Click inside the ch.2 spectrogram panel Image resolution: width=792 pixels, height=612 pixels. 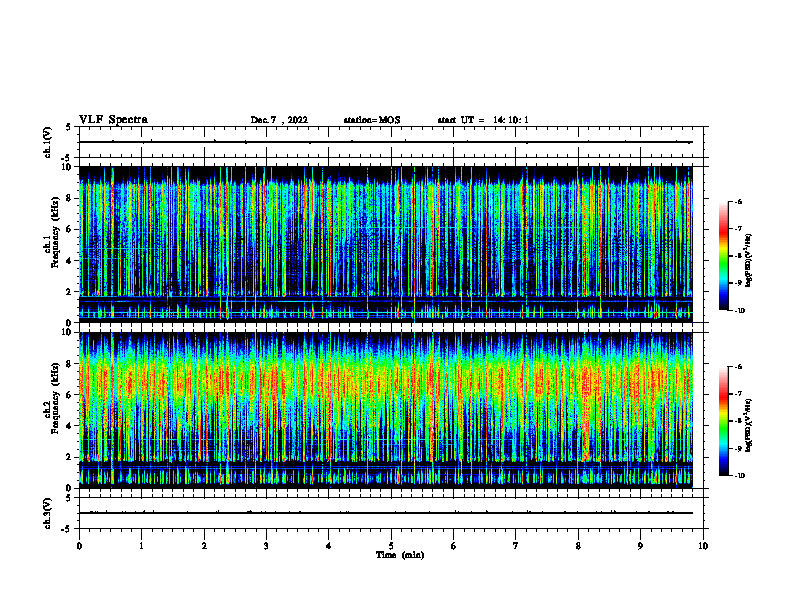(386, 410)
